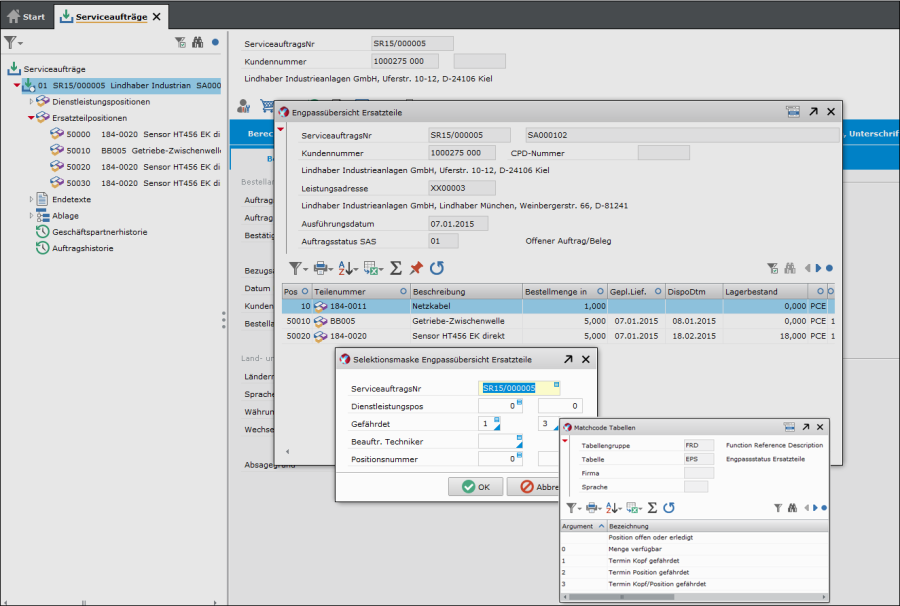Select row 'Termin Position gefährdet' in Matchcode table

pyautogui.click(x=651, y=572)
